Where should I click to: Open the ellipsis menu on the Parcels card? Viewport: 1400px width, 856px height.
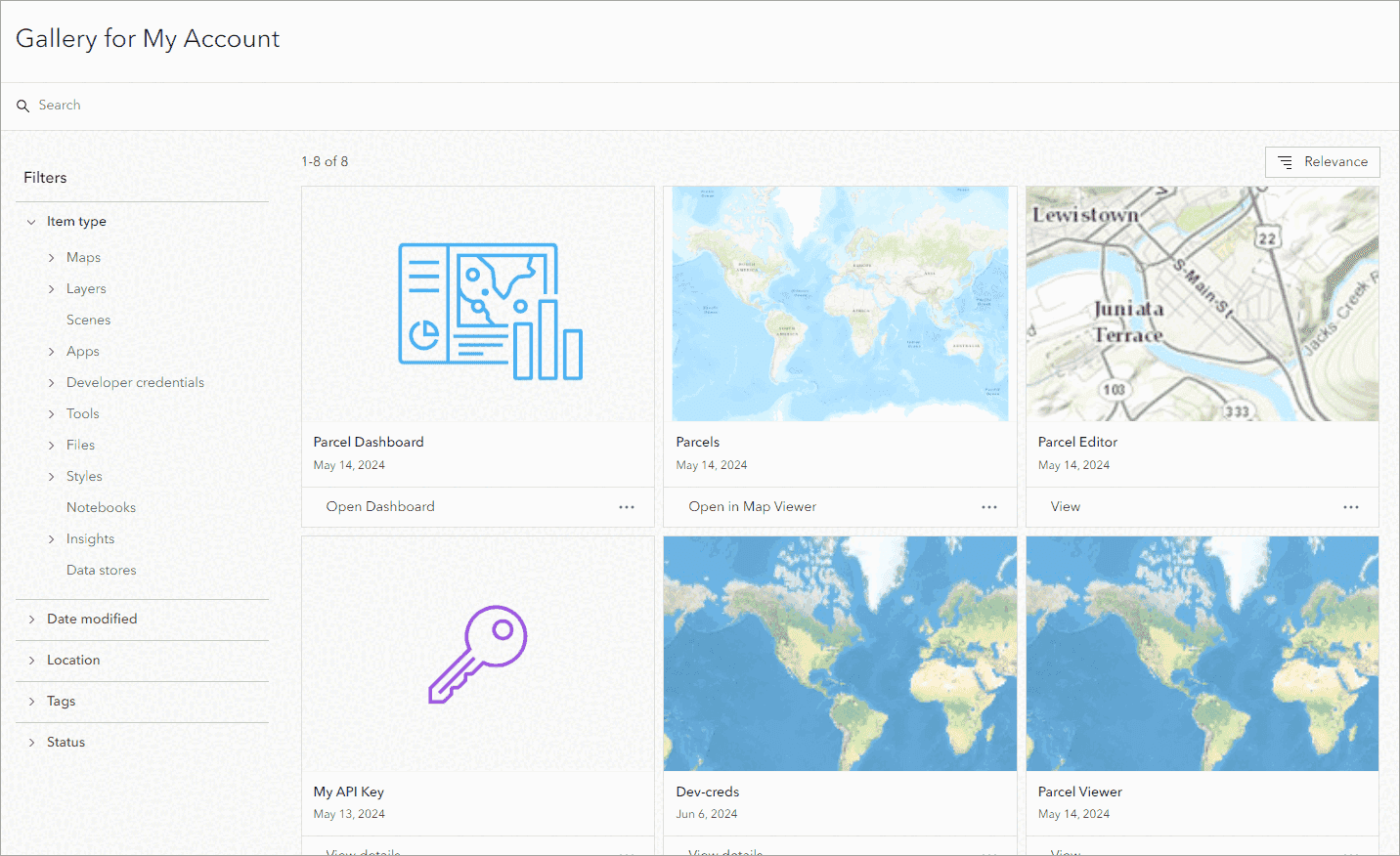point(988,506)
